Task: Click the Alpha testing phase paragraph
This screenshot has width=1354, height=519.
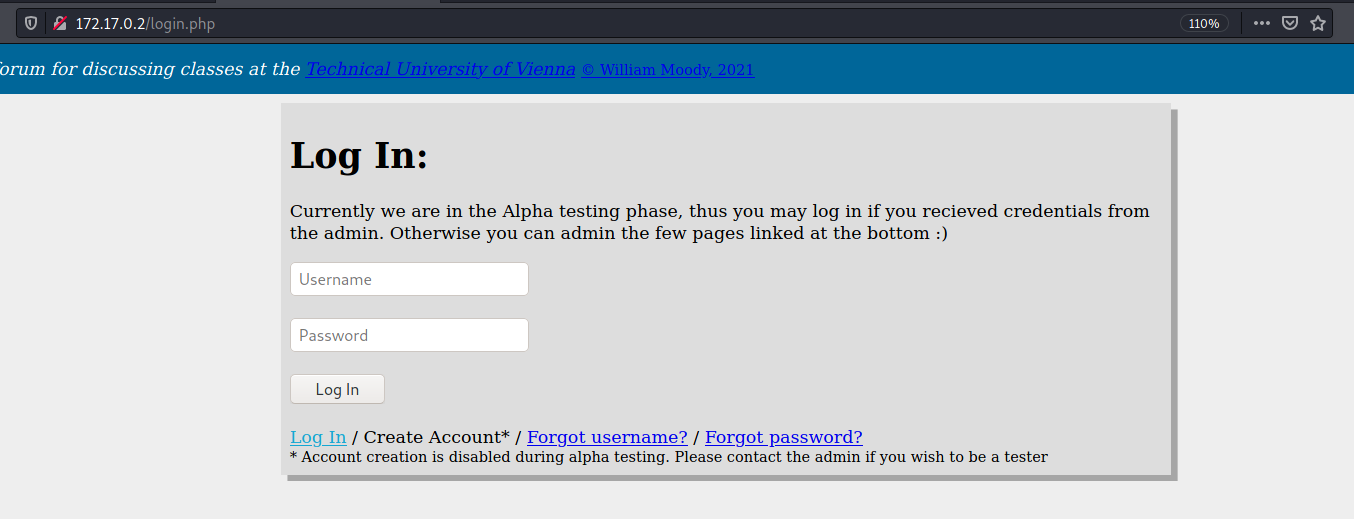Action: (x=720, y=222)
